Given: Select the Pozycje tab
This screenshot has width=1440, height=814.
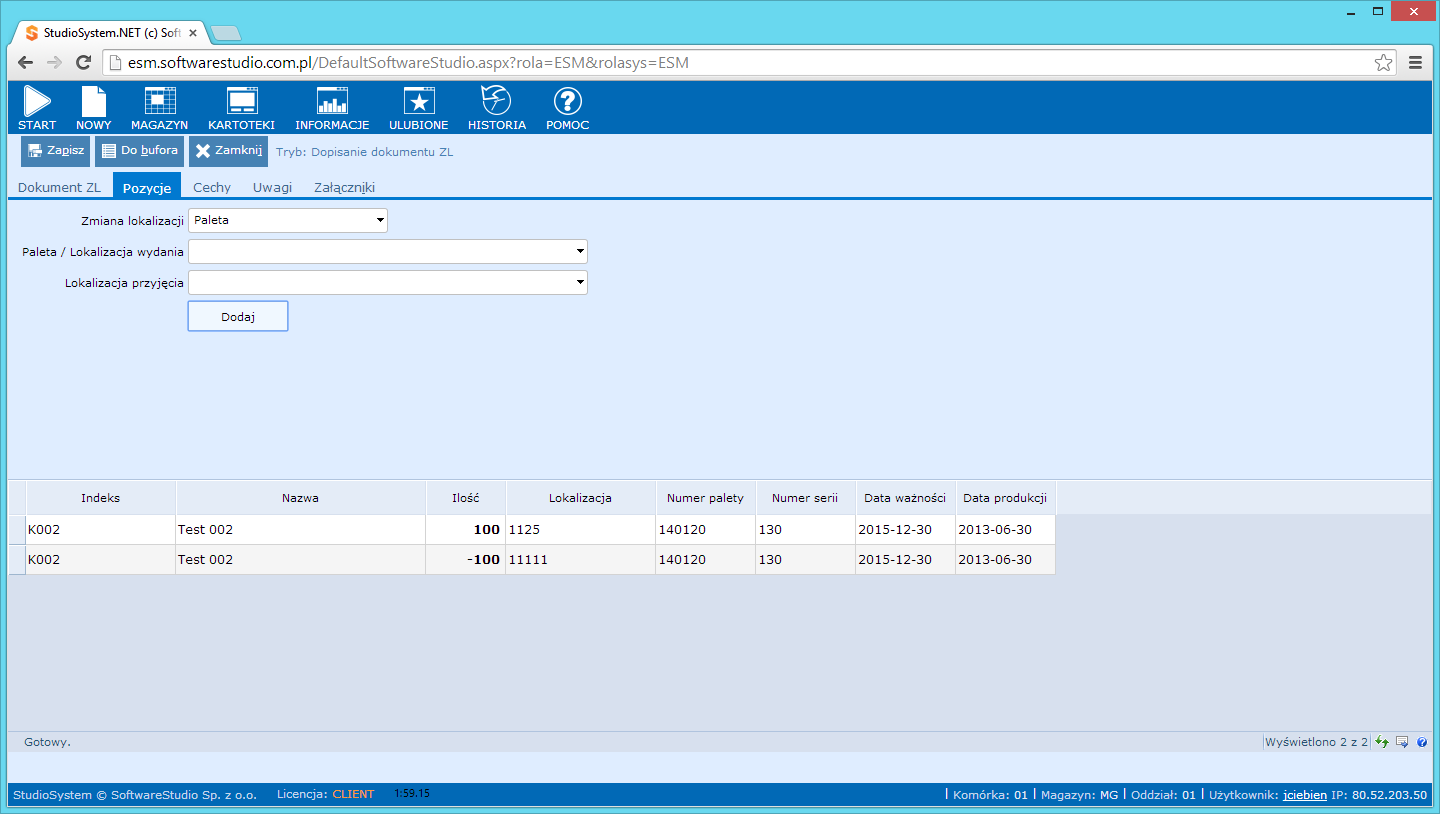Looking at the screenshot, I should pos(147,187).
